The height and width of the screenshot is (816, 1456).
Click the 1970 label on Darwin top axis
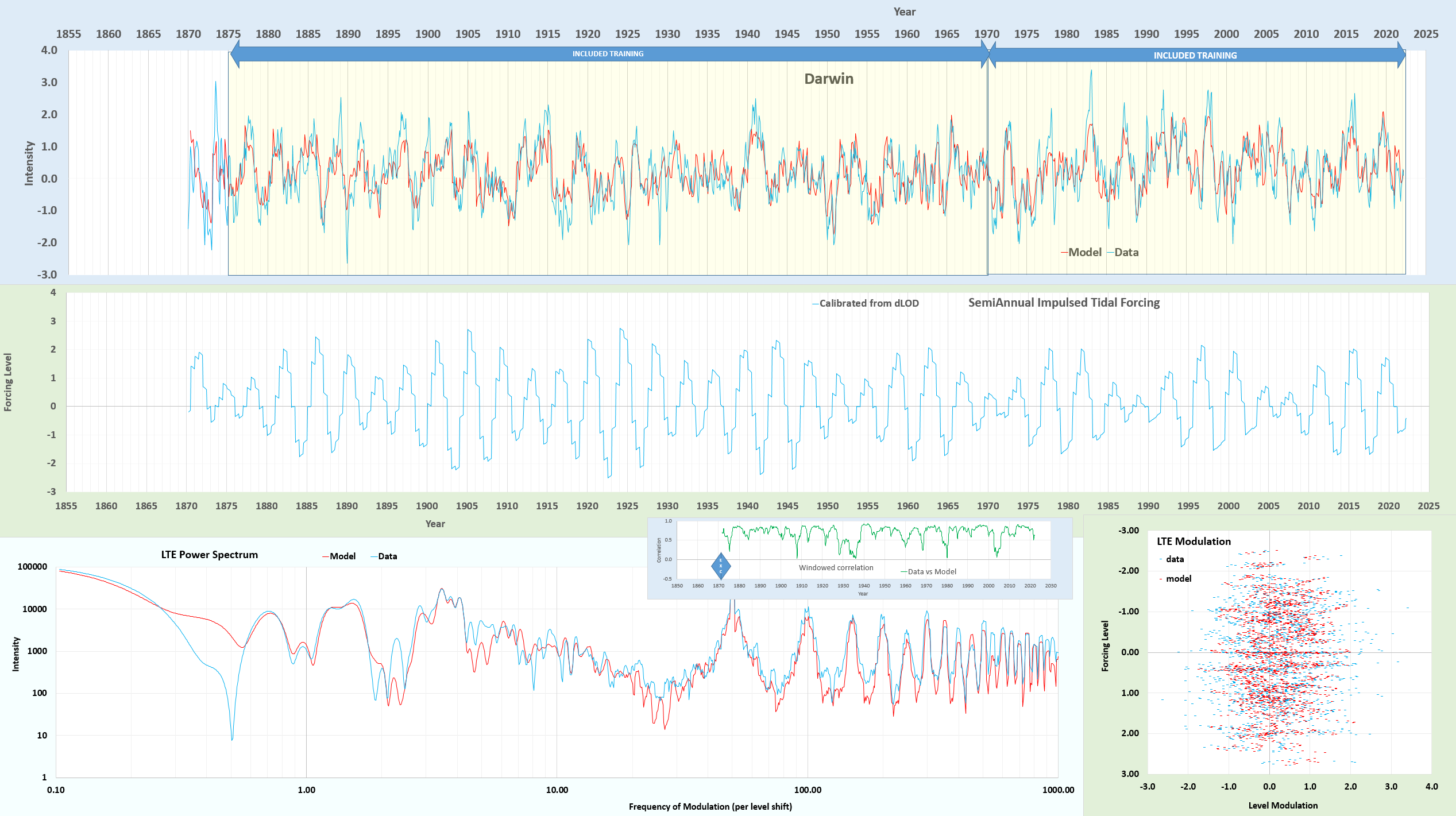click(987, 34)
